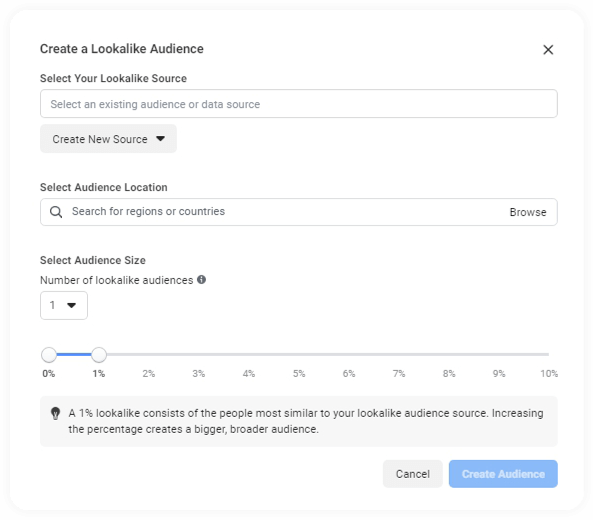Viewport: 593px width, 520px height.
Task: Click the info icon beside lookalike audiences
Action: (x=202, y=279)
